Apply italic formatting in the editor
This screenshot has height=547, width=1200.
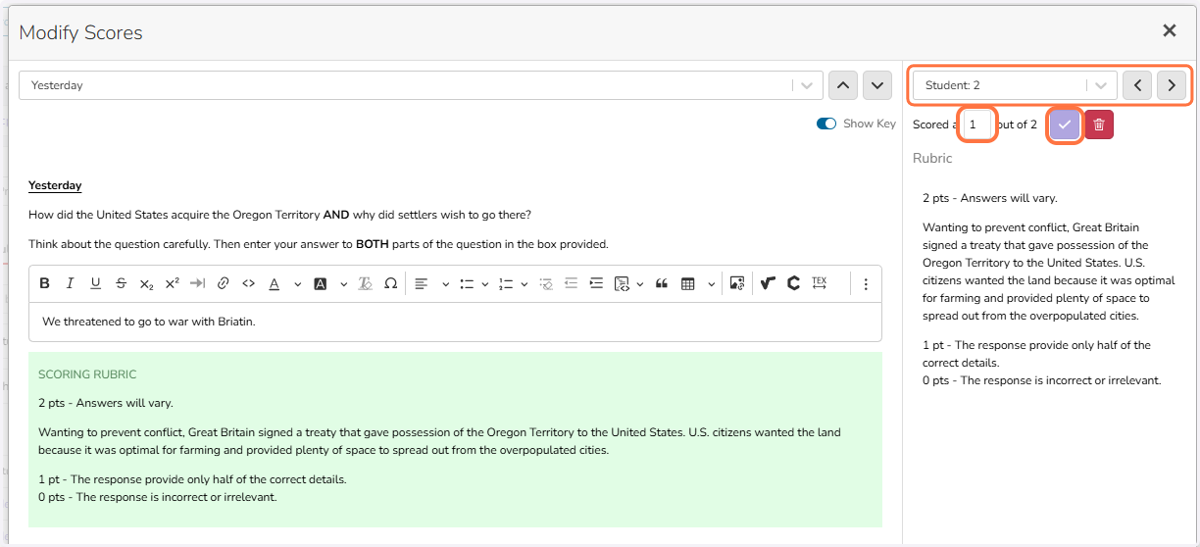(x=70, y=284)
